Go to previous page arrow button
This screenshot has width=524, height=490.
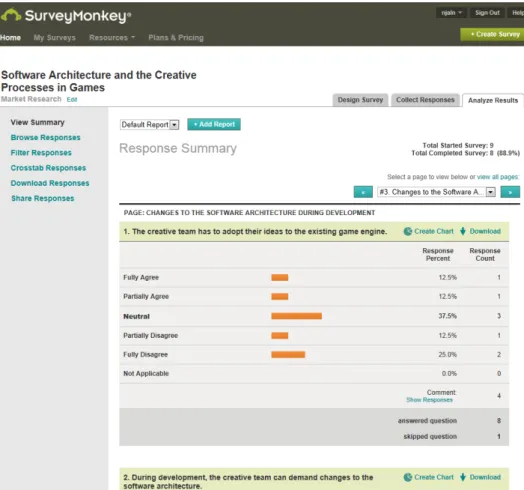[363, 192]
